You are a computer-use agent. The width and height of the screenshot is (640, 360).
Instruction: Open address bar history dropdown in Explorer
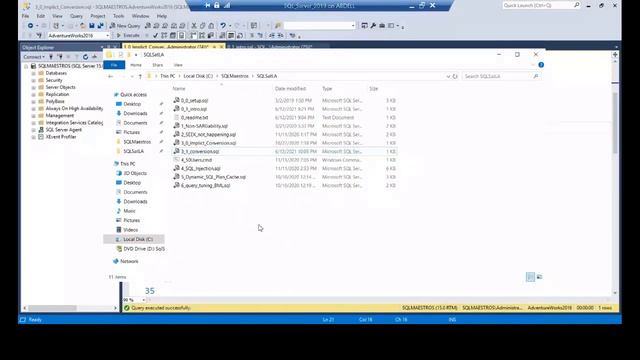pyautogui.click(x=448, y=76)
